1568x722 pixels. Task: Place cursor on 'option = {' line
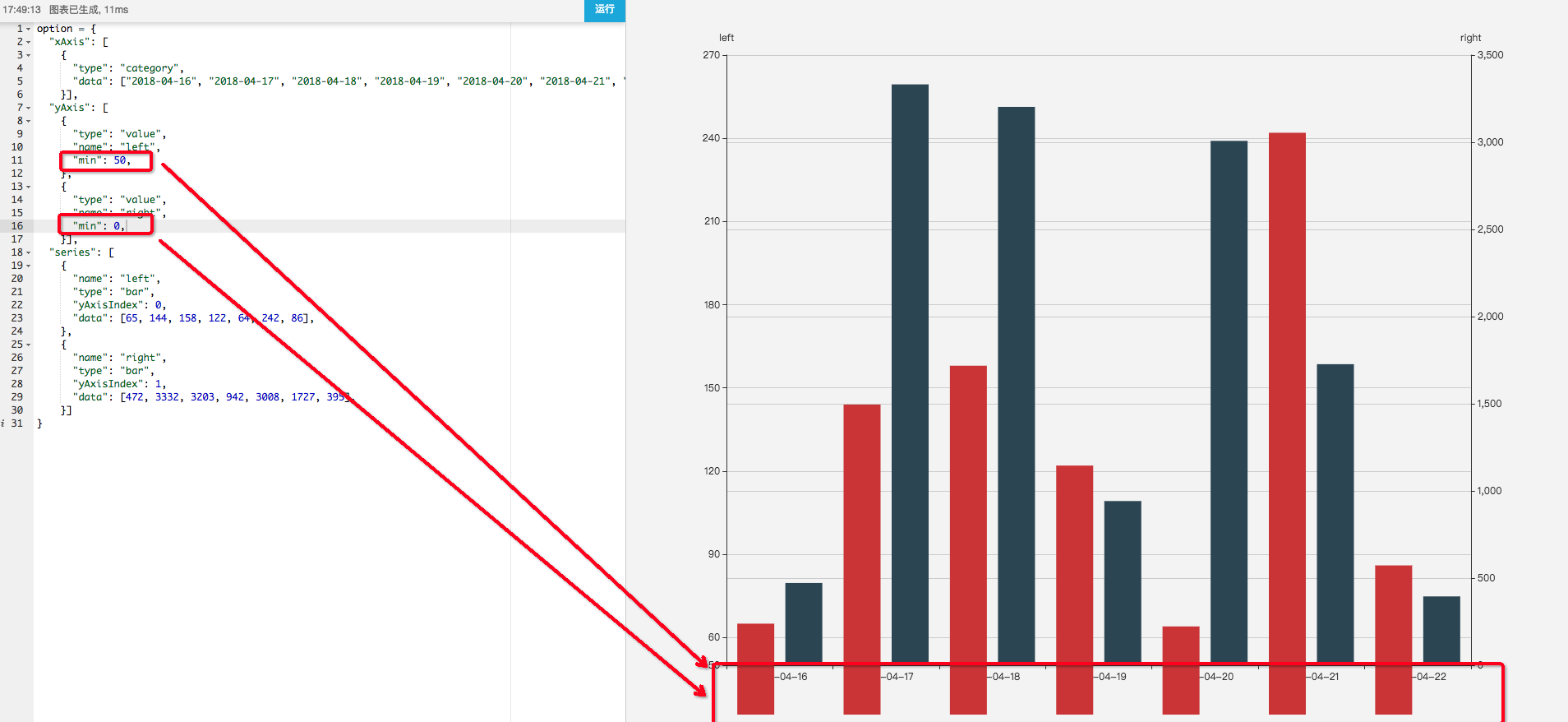click(x=67, y=29)
